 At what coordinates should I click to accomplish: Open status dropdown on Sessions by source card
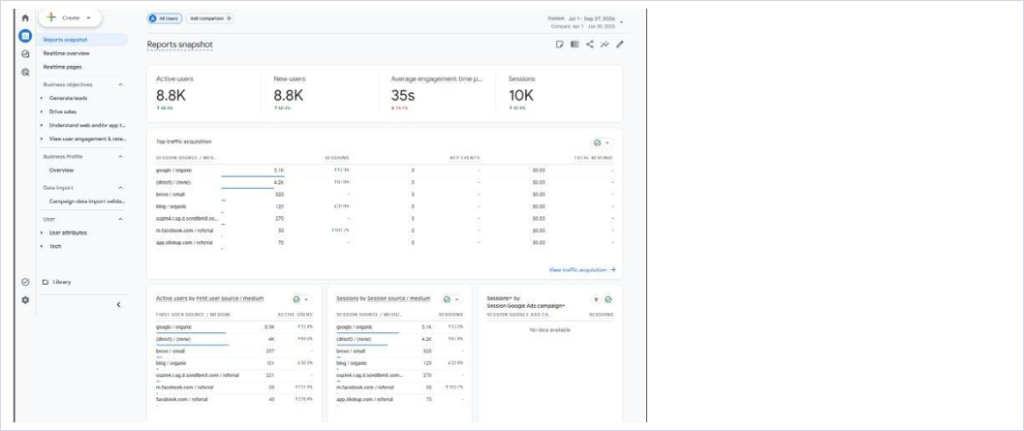click(451, 299)
